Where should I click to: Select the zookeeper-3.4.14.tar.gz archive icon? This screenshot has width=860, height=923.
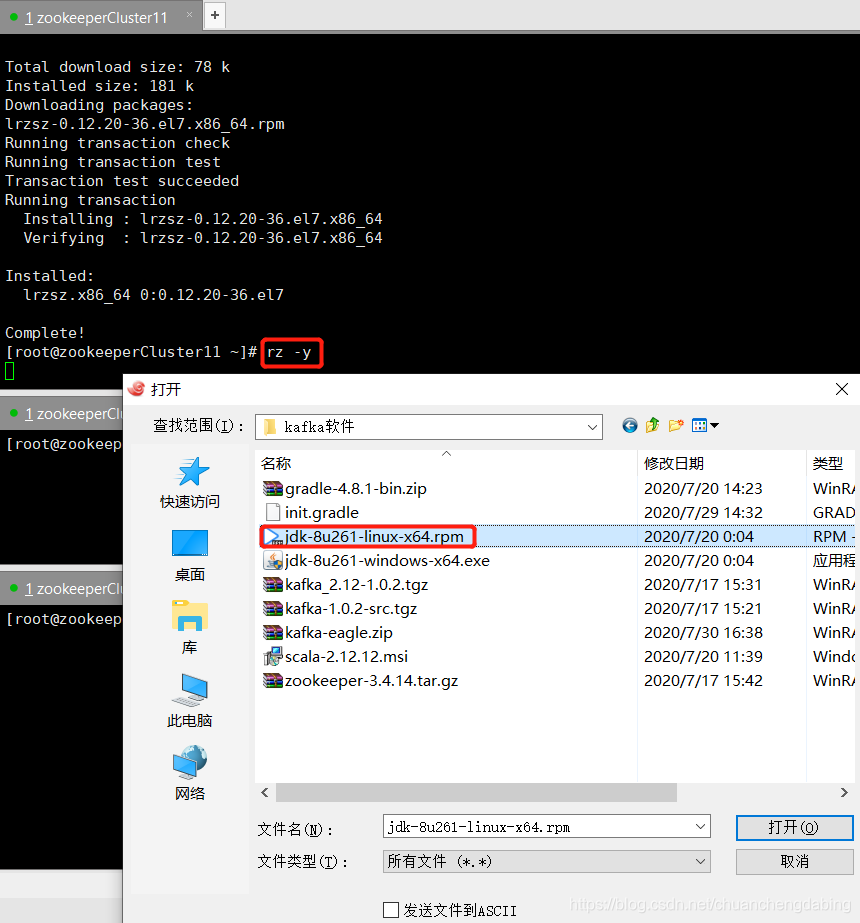(x=273, y=680)
